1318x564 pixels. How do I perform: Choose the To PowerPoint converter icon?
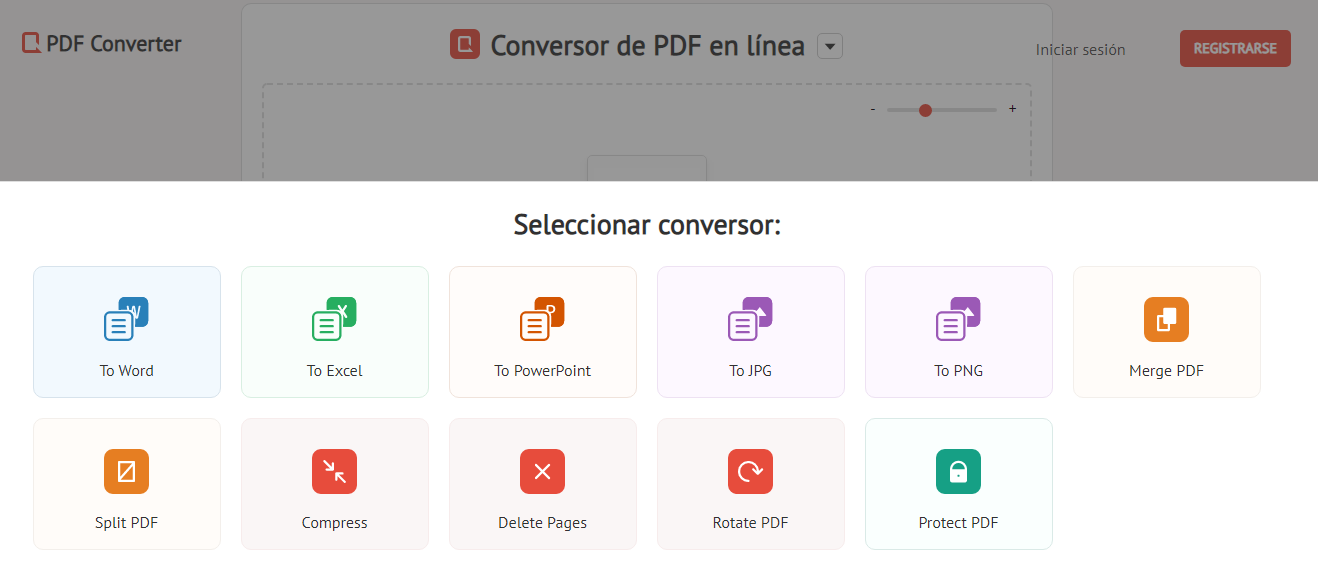pos(542,319)
